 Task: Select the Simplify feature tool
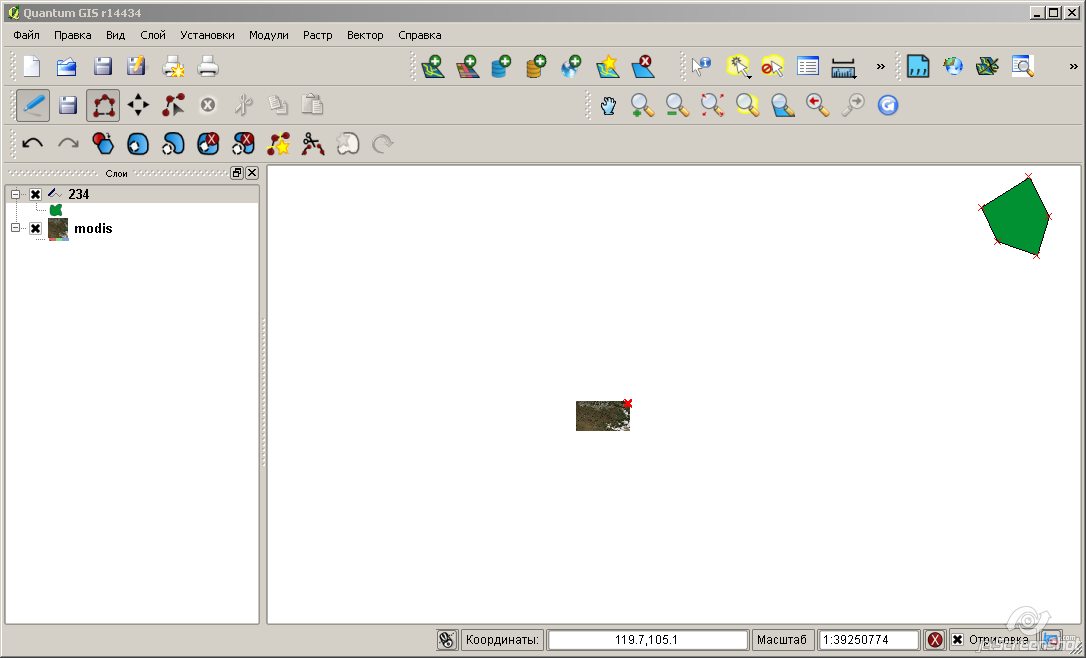[103, 143]
